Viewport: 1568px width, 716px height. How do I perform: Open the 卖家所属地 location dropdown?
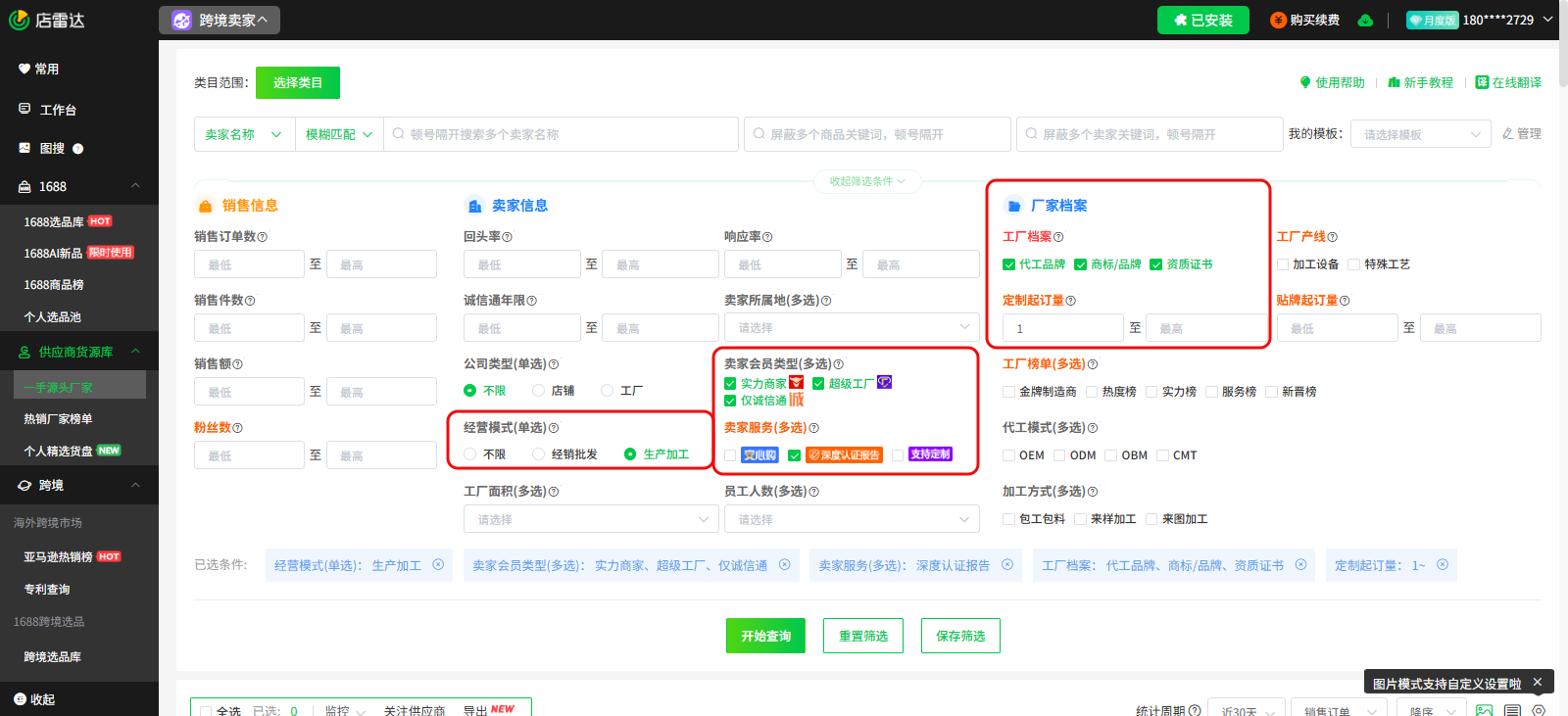point(851,328)
